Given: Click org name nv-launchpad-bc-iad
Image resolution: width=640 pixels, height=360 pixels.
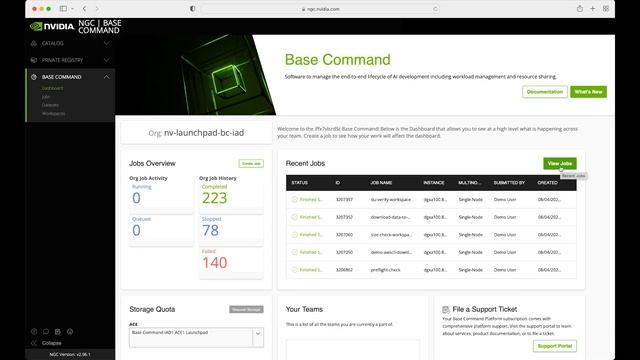Looking at the screenshot, I should point(204,133).
